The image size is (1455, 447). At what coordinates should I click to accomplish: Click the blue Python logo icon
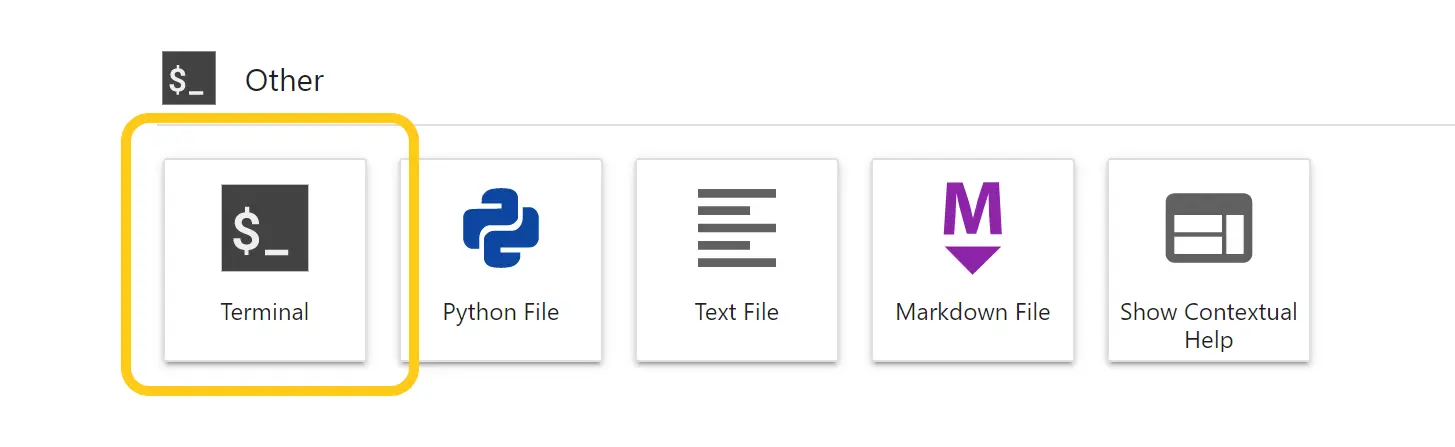pyautogui.click(x=501, y=228)
